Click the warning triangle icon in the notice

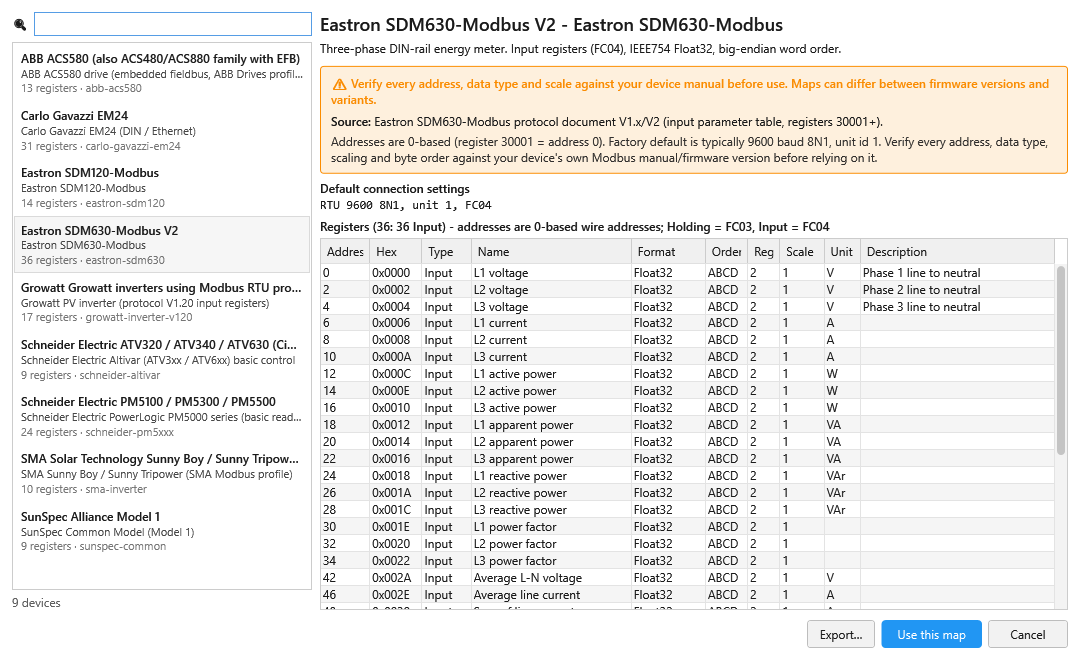pyautogui.click(x=339, y=85)
